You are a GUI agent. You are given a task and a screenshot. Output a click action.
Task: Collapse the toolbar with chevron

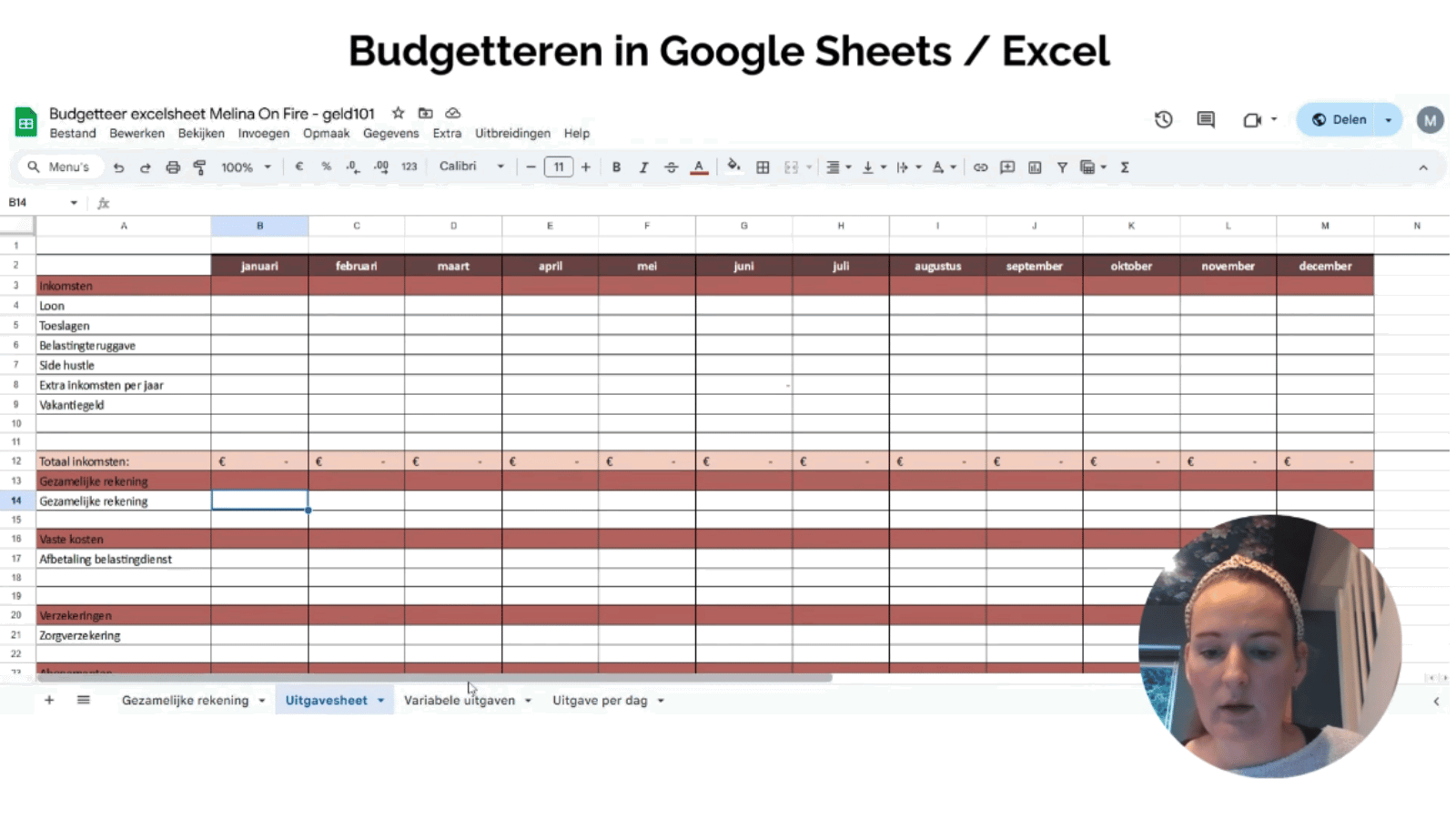(x=1423, y=167)
